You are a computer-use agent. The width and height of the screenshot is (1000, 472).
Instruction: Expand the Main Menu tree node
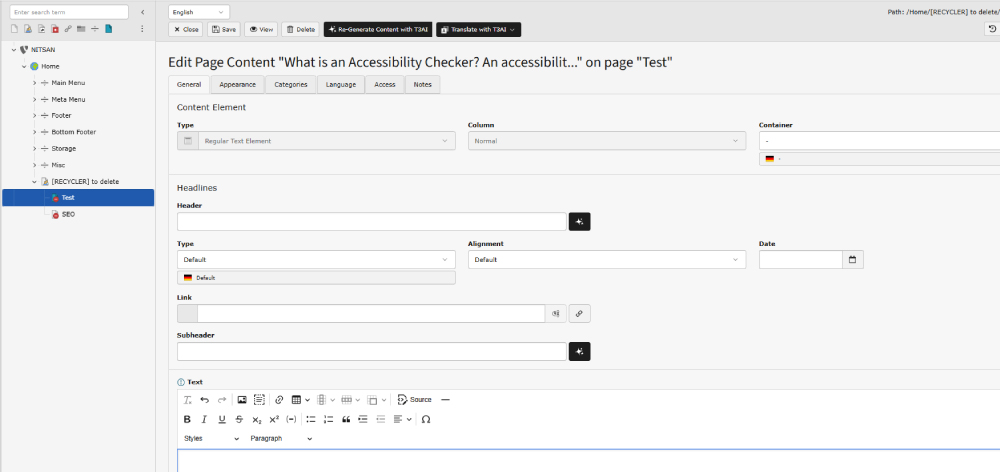(x=34, y=83)
